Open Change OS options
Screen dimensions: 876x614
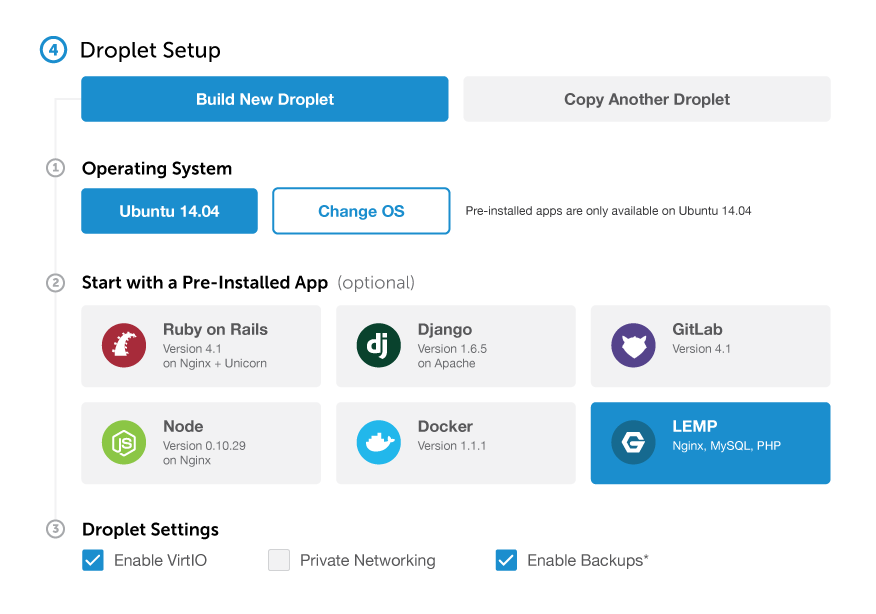point(361,211)
